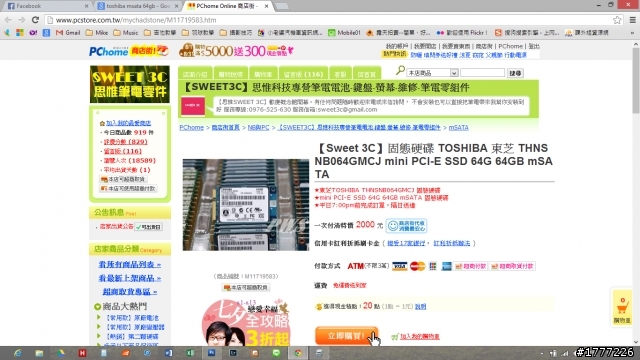The width and height of the screenshot is (640, 360).
Task: Expand the 本店商品 search scope dropdown
Action: [432, 73]
